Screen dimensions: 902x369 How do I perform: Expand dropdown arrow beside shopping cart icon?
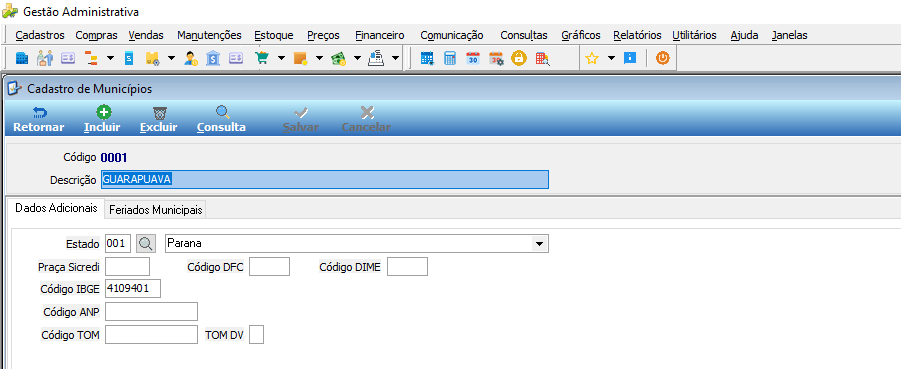coord(281,58)
